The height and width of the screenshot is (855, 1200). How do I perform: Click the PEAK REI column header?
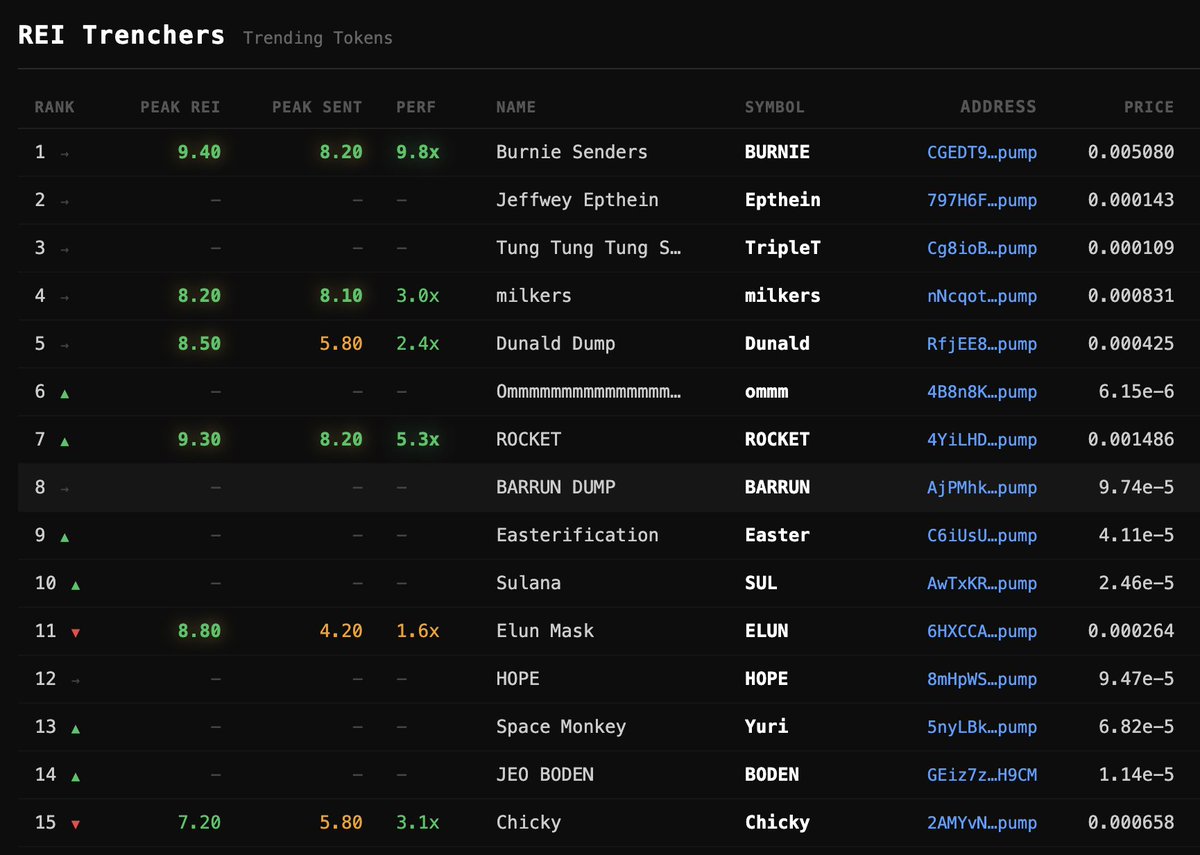[x=180, y=107]
